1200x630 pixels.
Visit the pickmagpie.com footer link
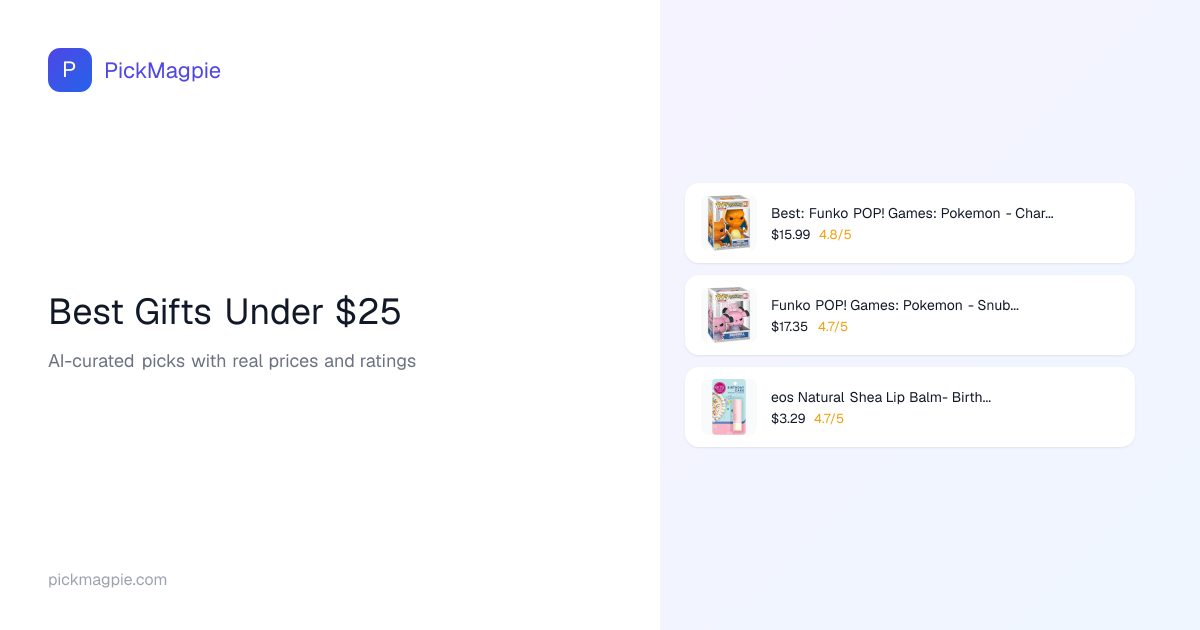click(x=107, y=579)
